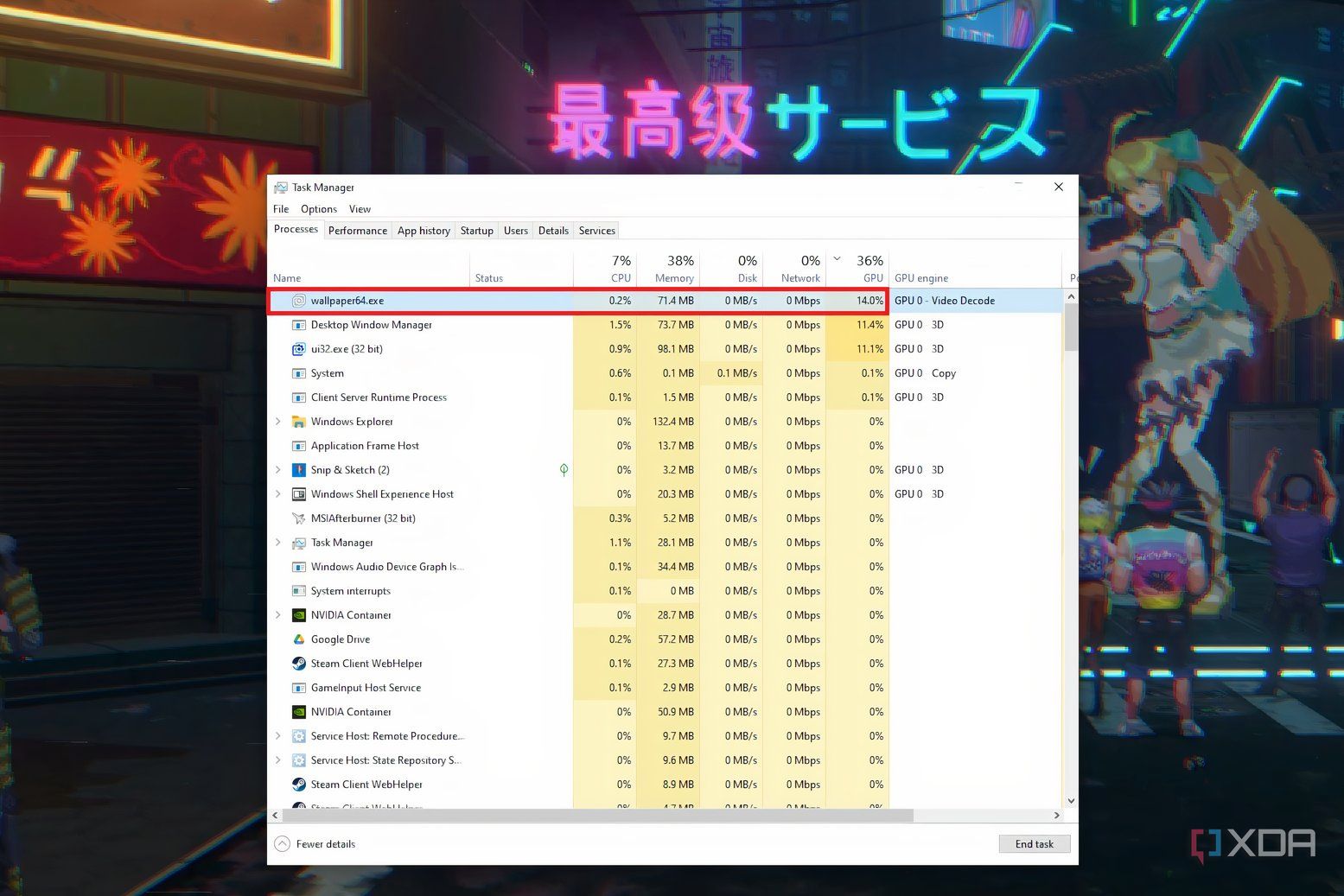Image resolution: width=1344 pixels, height=896 pixels.
Task: Click the first NVIDIA Container icon
Action: pos(298,615)
